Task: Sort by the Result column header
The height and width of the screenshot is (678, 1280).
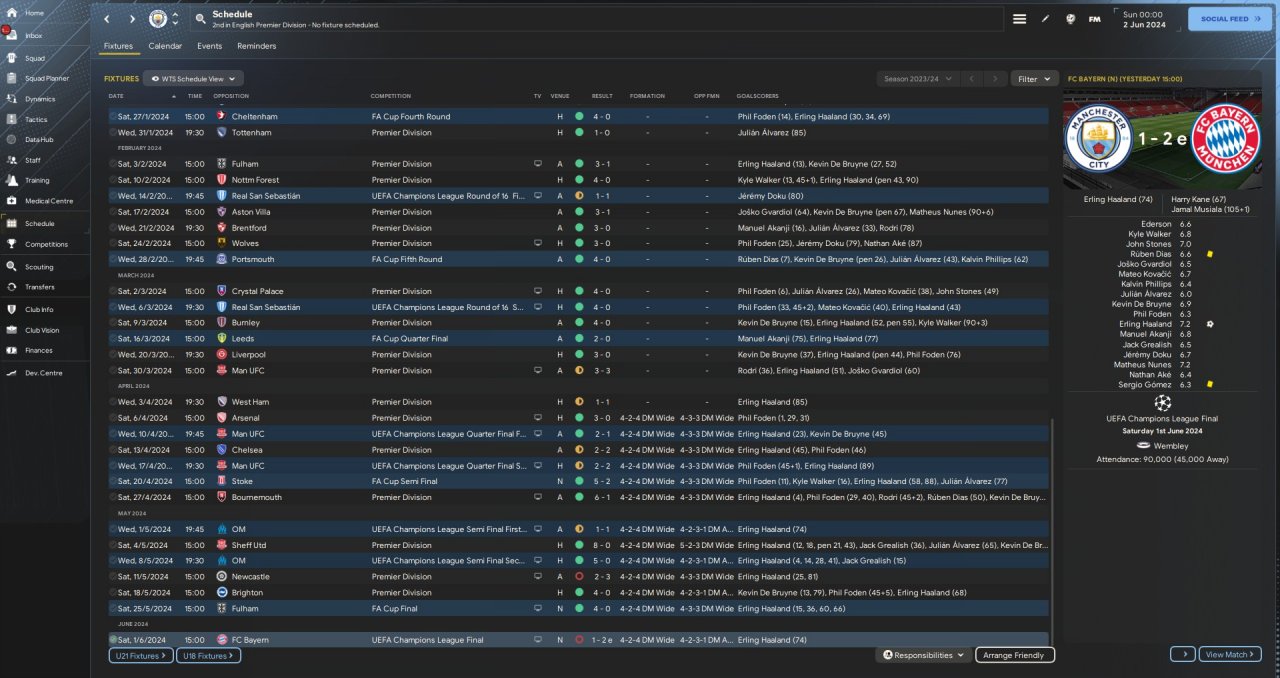Action: 602,96
